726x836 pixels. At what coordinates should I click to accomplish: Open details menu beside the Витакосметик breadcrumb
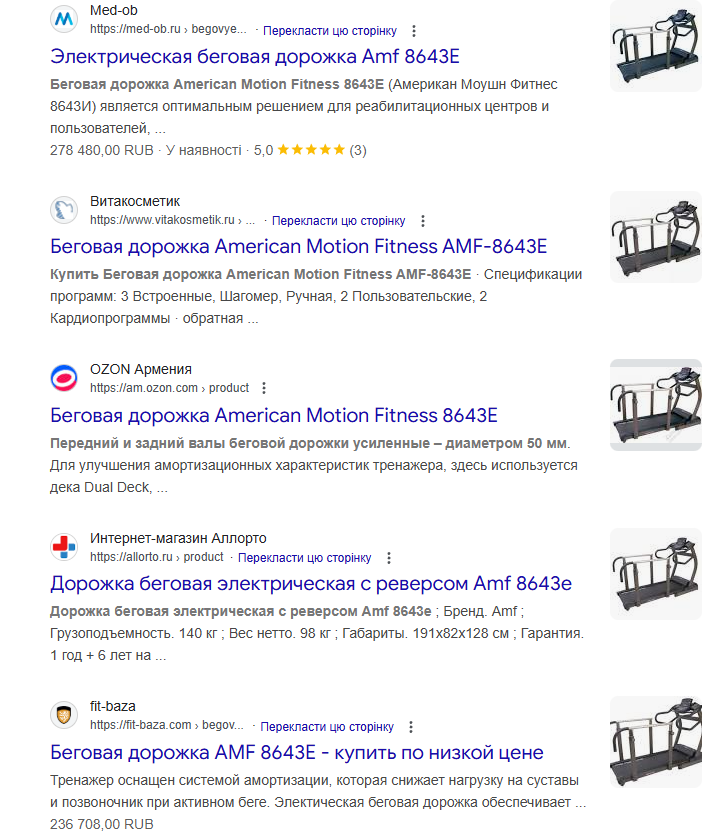point(422,220)
